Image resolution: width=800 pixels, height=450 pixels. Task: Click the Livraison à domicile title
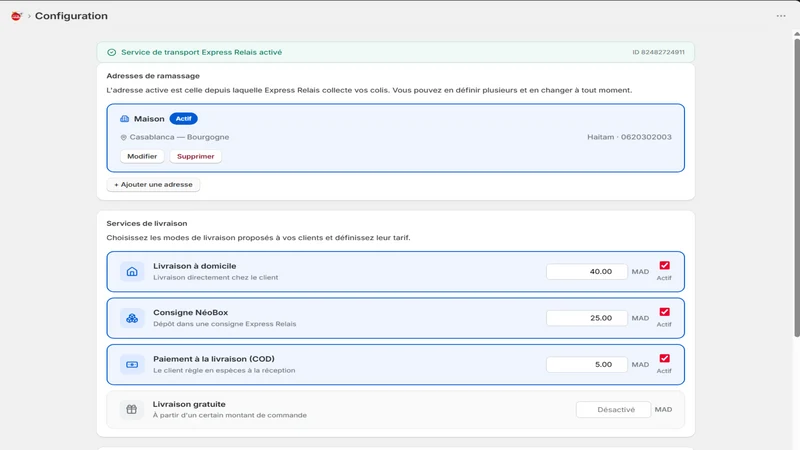coord(194,266)
